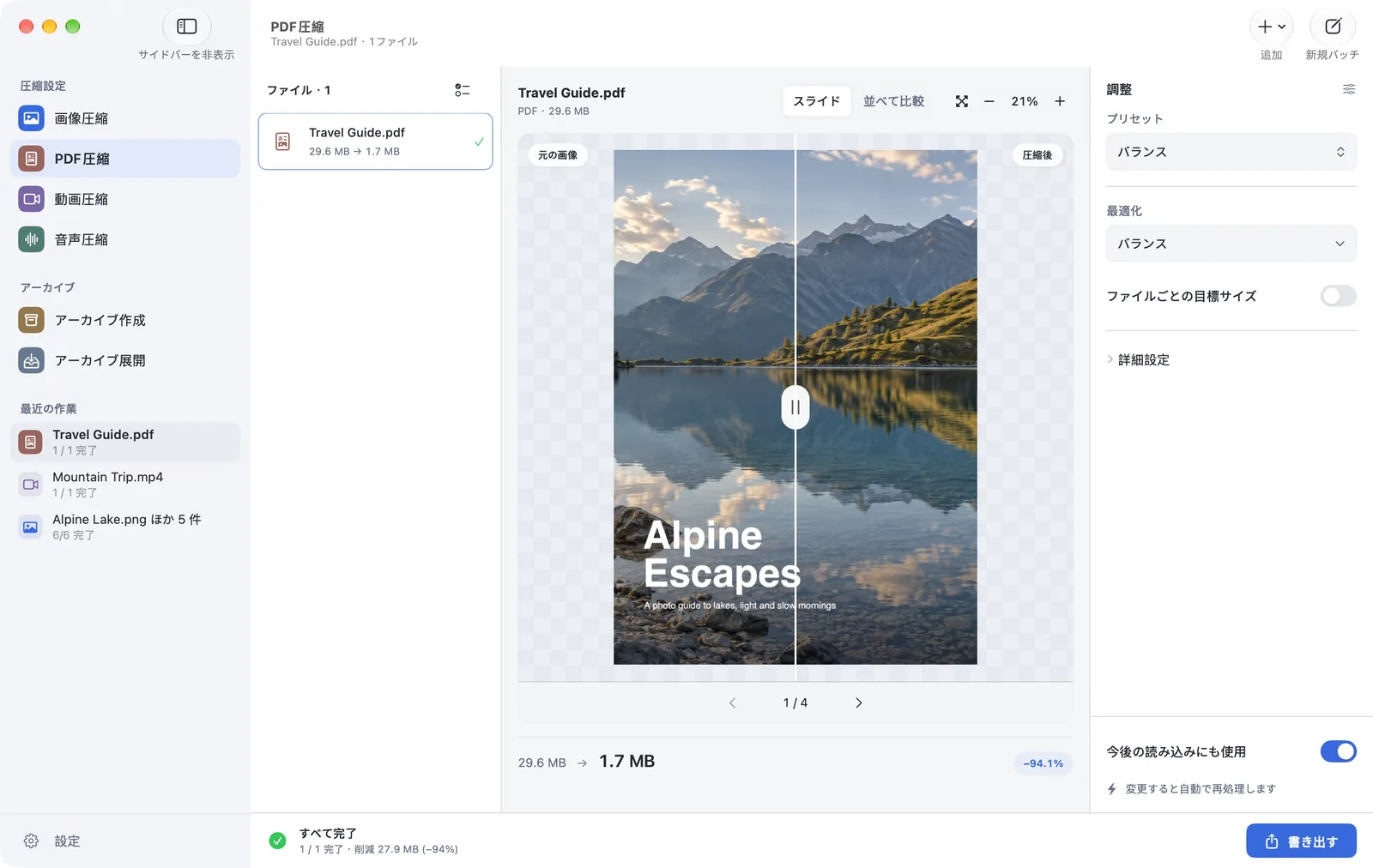Click the 書き出す export button
1373x868 pixels.
click(1301, 841)
